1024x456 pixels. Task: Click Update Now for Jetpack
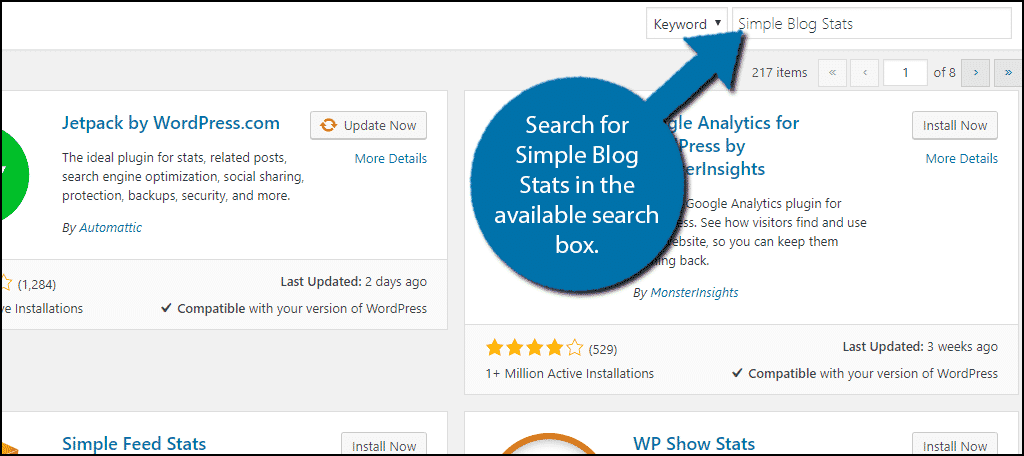click(368, 125)
